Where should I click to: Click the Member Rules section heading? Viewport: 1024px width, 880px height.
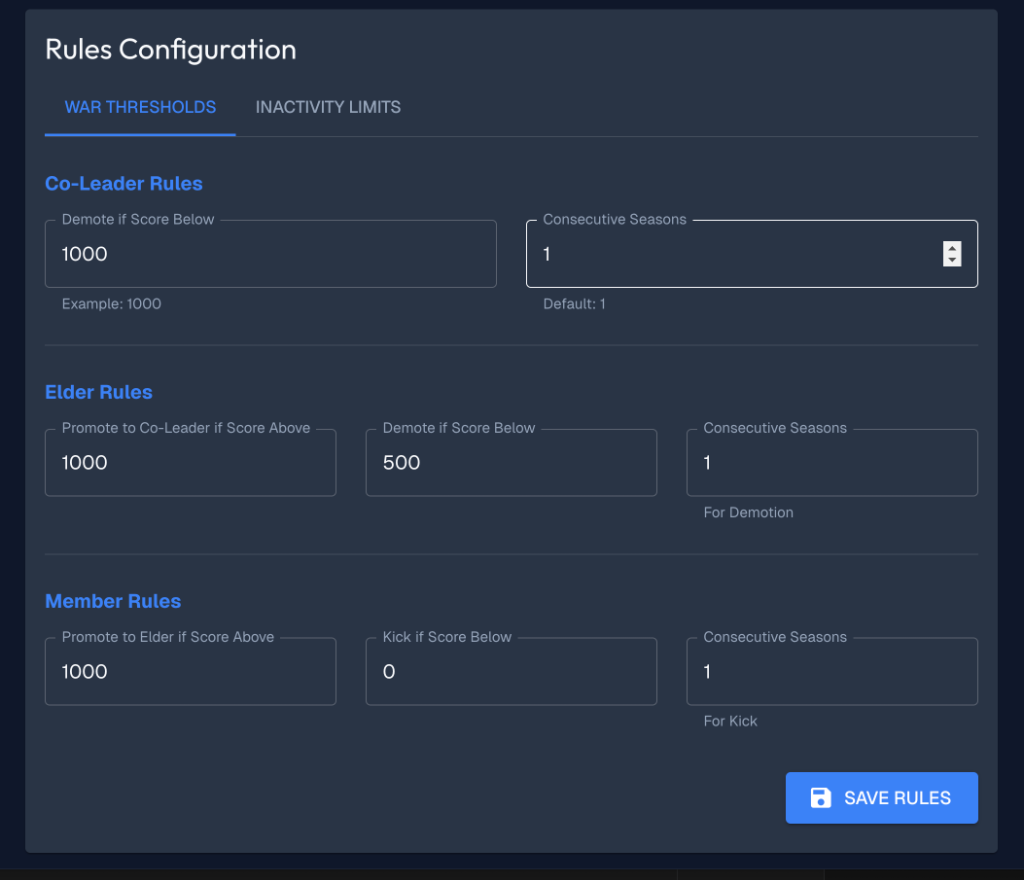(113, 601)
